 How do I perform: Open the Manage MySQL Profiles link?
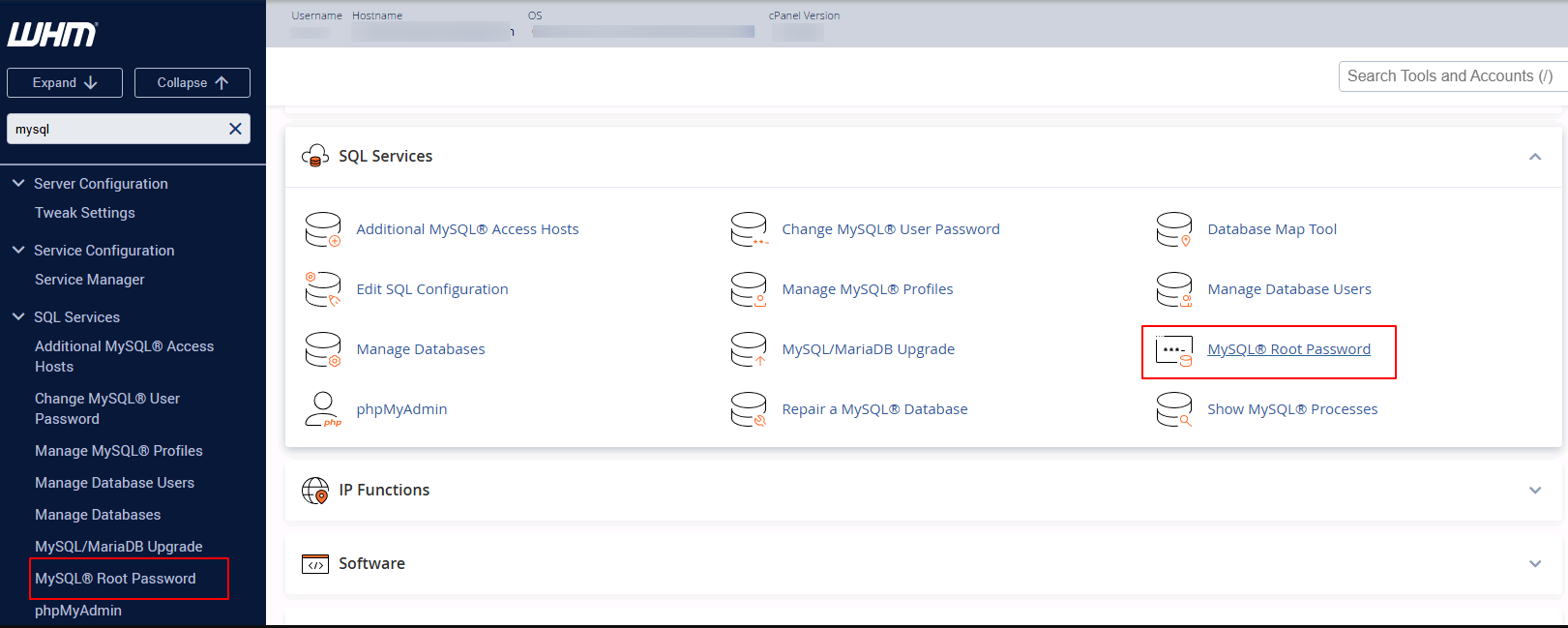pos(868,289)
